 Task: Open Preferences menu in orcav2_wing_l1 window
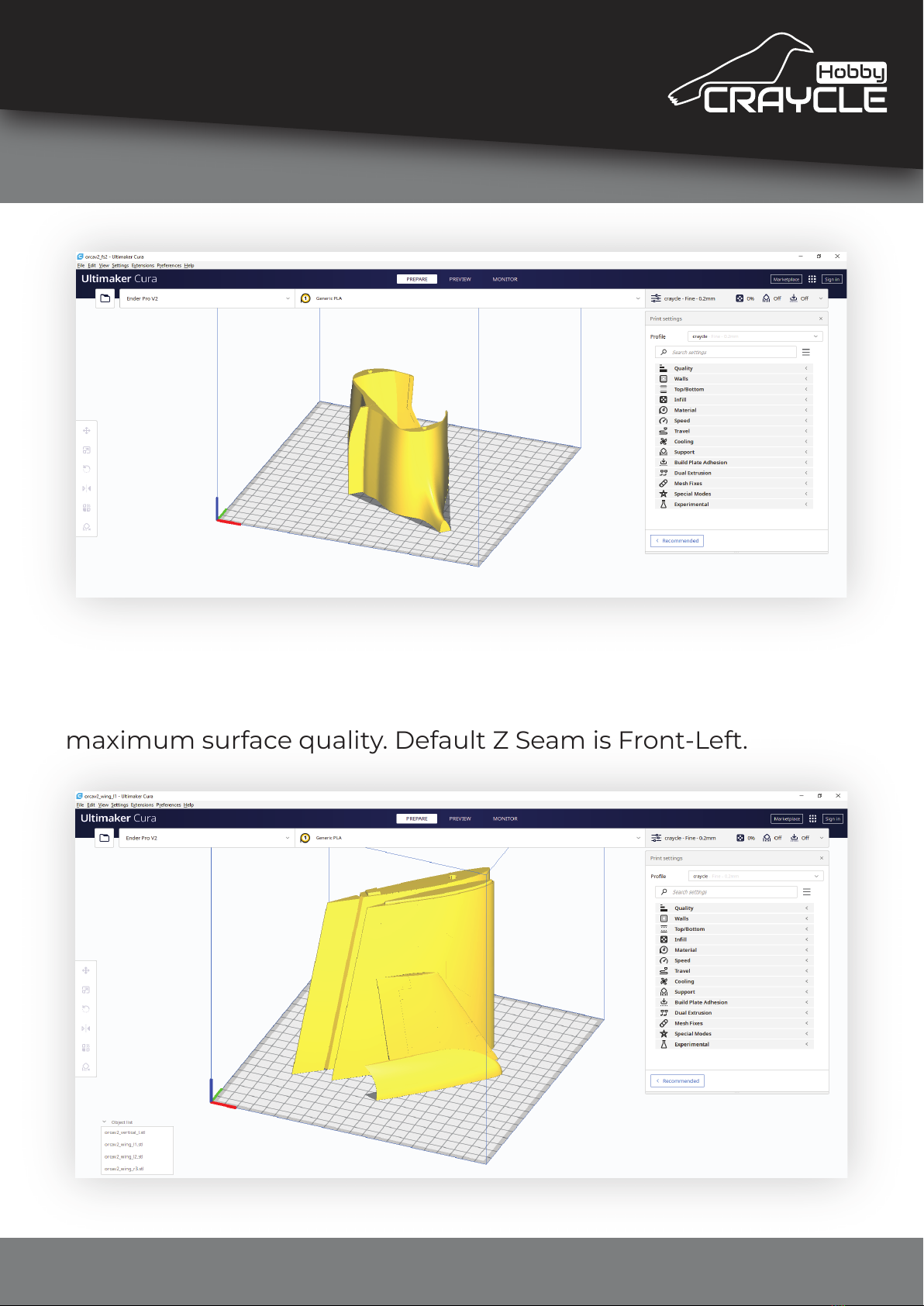tap(168, 805)
